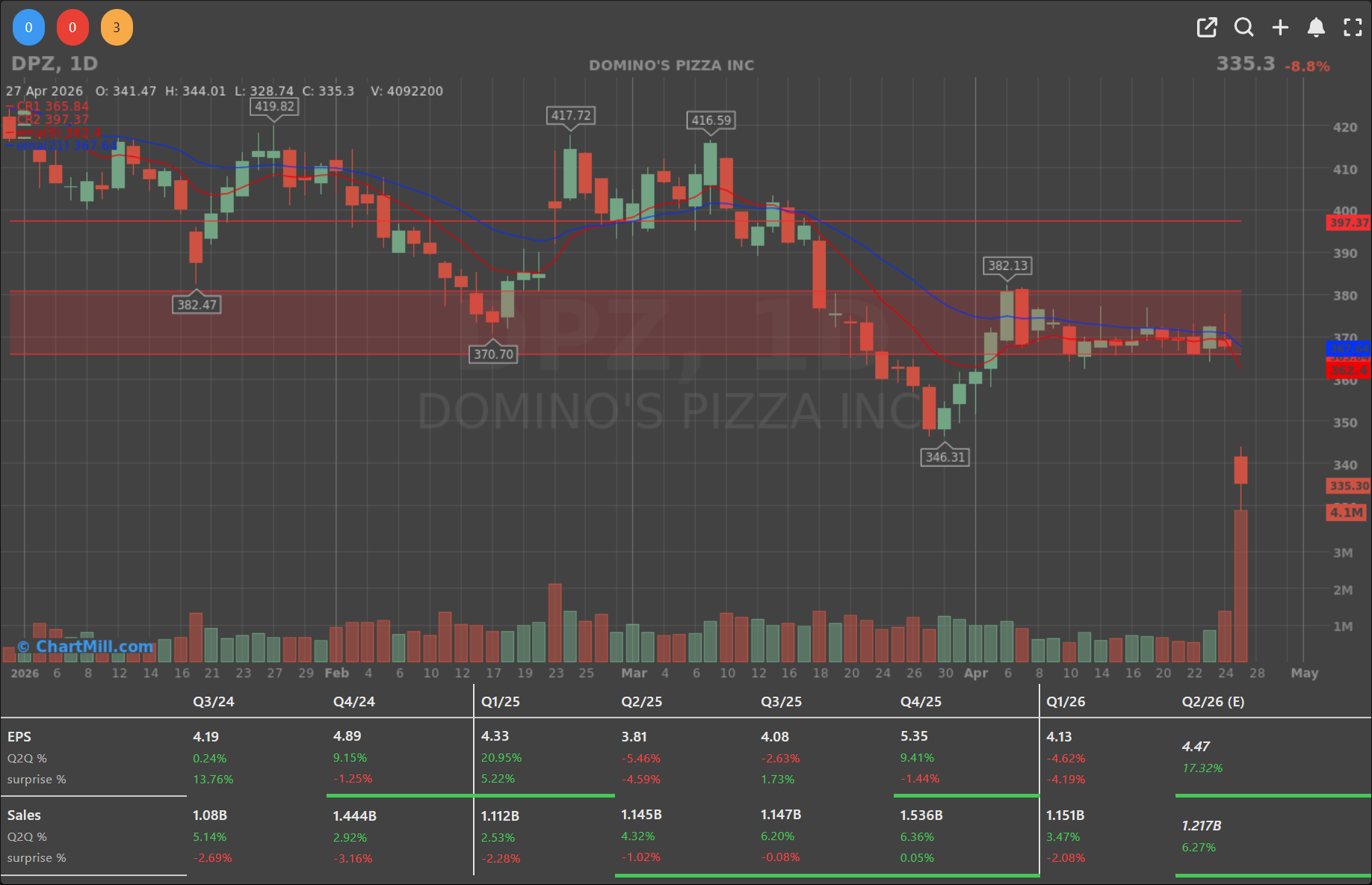The image size is (1372, 885).
Task: Select the Q3/25 column header
Action: pyautogui.click(x=782, y=702)
